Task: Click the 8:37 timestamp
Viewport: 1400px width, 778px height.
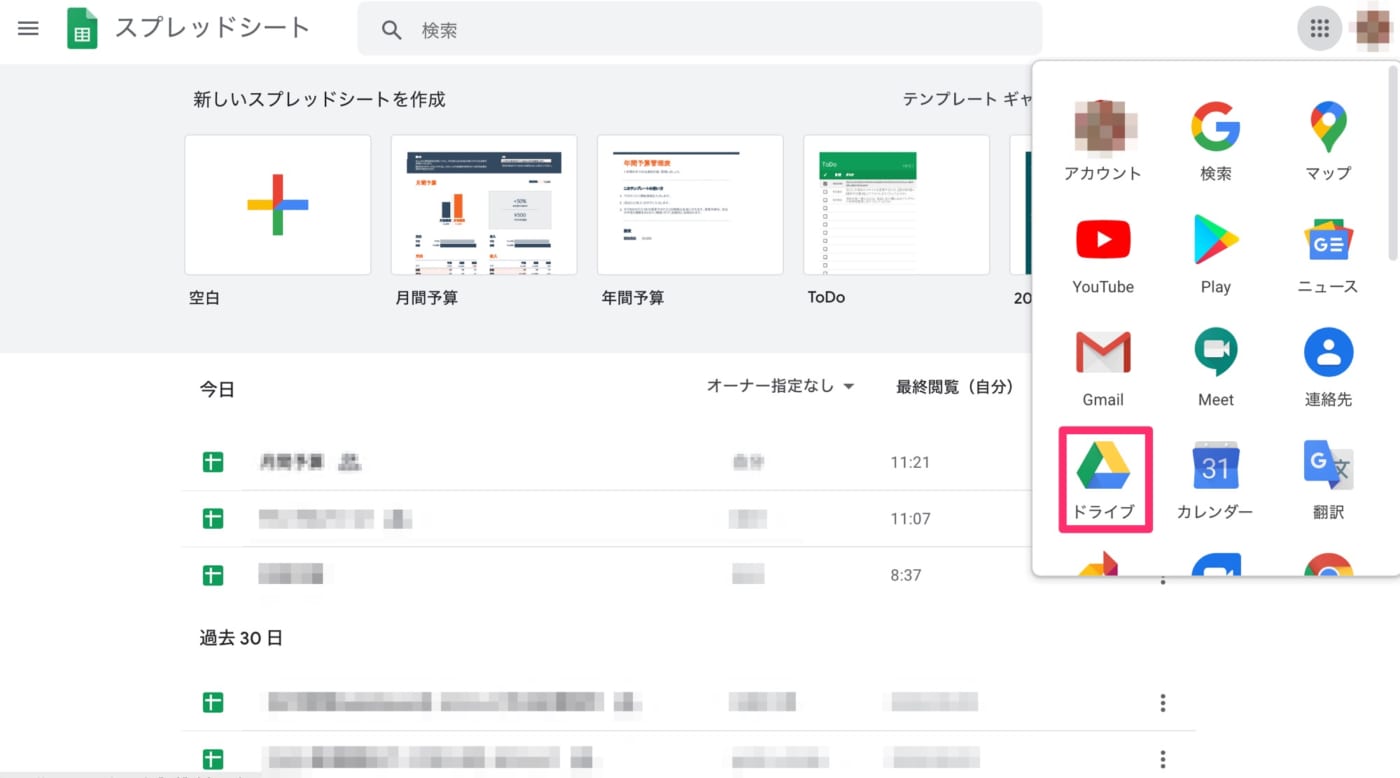Action: point(906,575)
